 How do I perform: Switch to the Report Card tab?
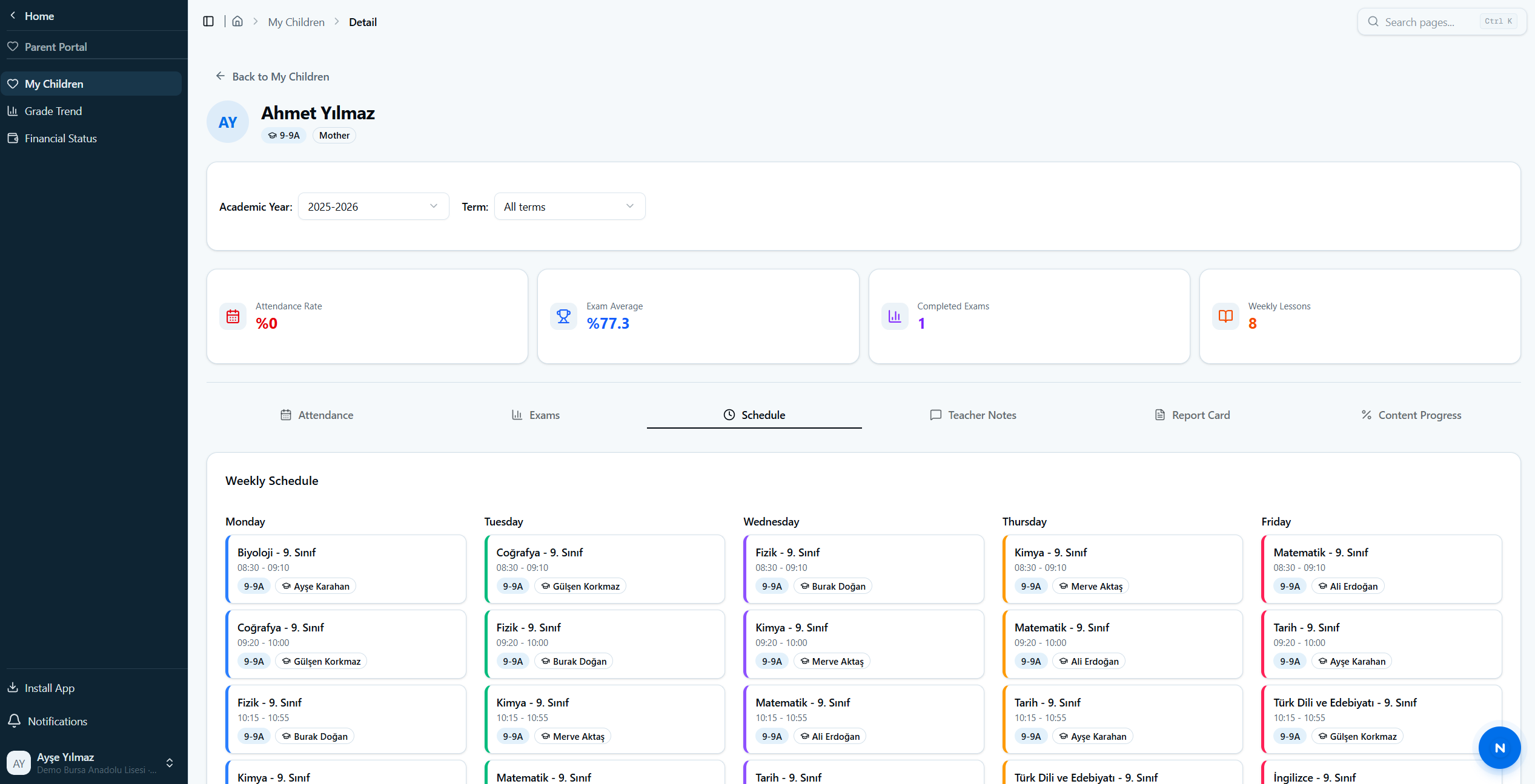click(x=1192, y=415)
